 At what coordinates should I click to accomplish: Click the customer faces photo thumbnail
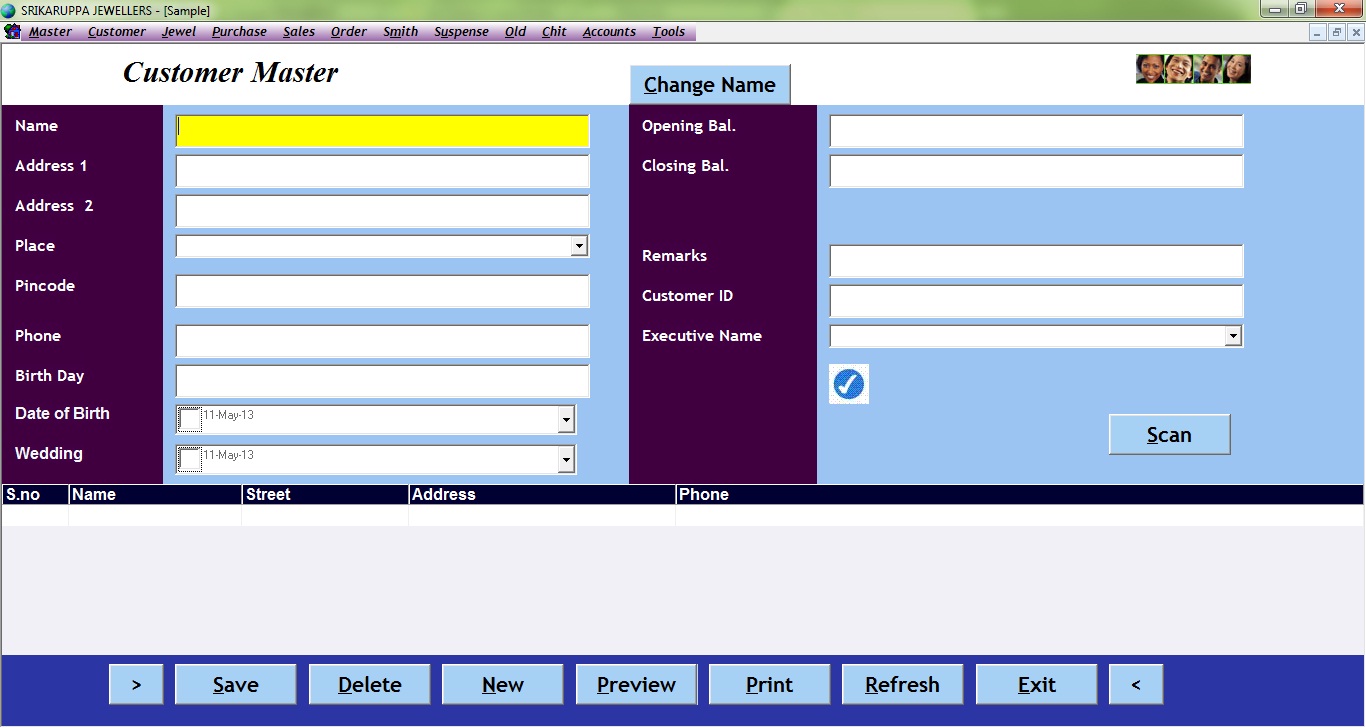coord(1193,69)
